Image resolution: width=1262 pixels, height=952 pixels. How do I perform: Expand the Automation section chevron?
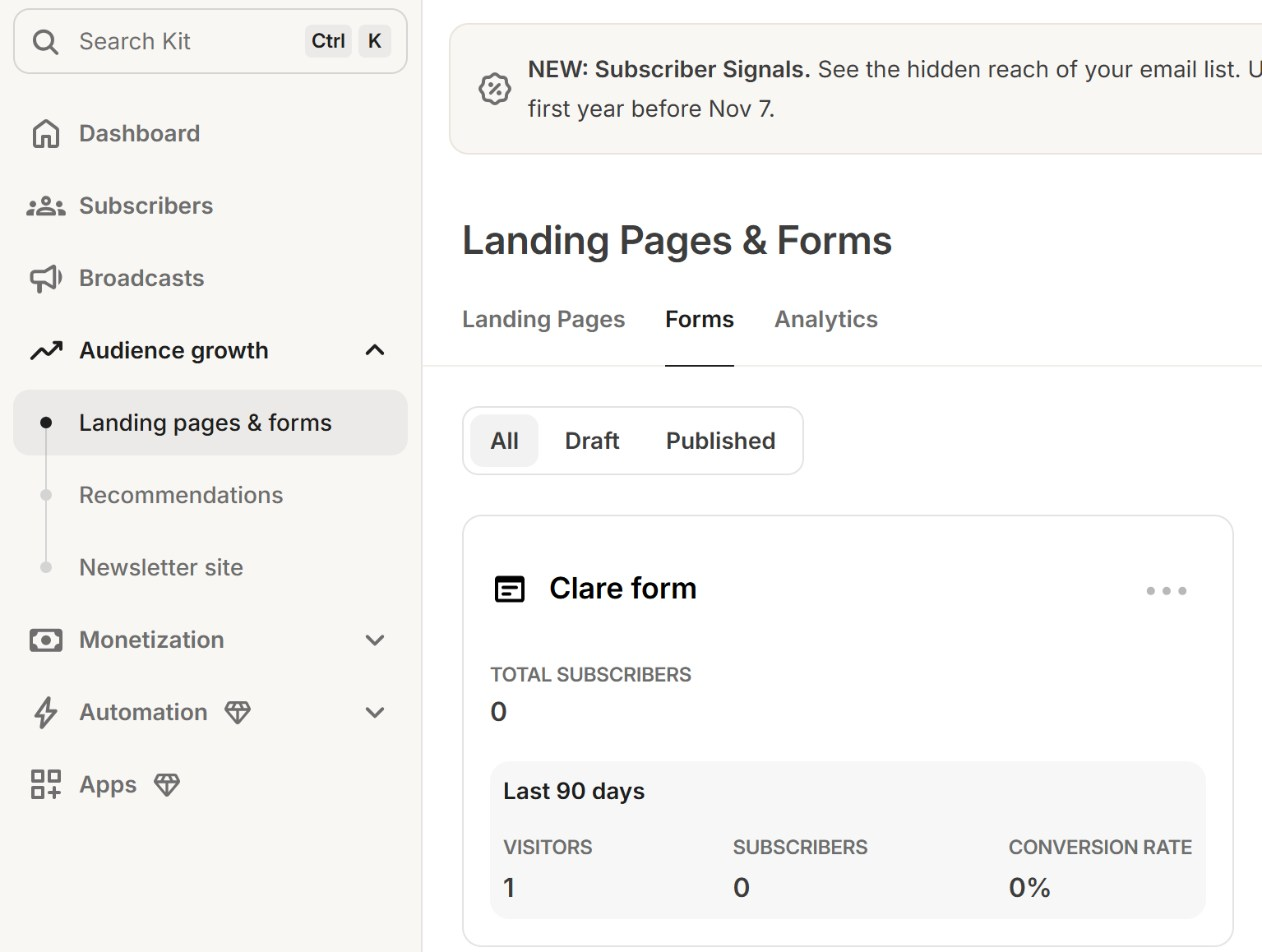pos(375,713)
